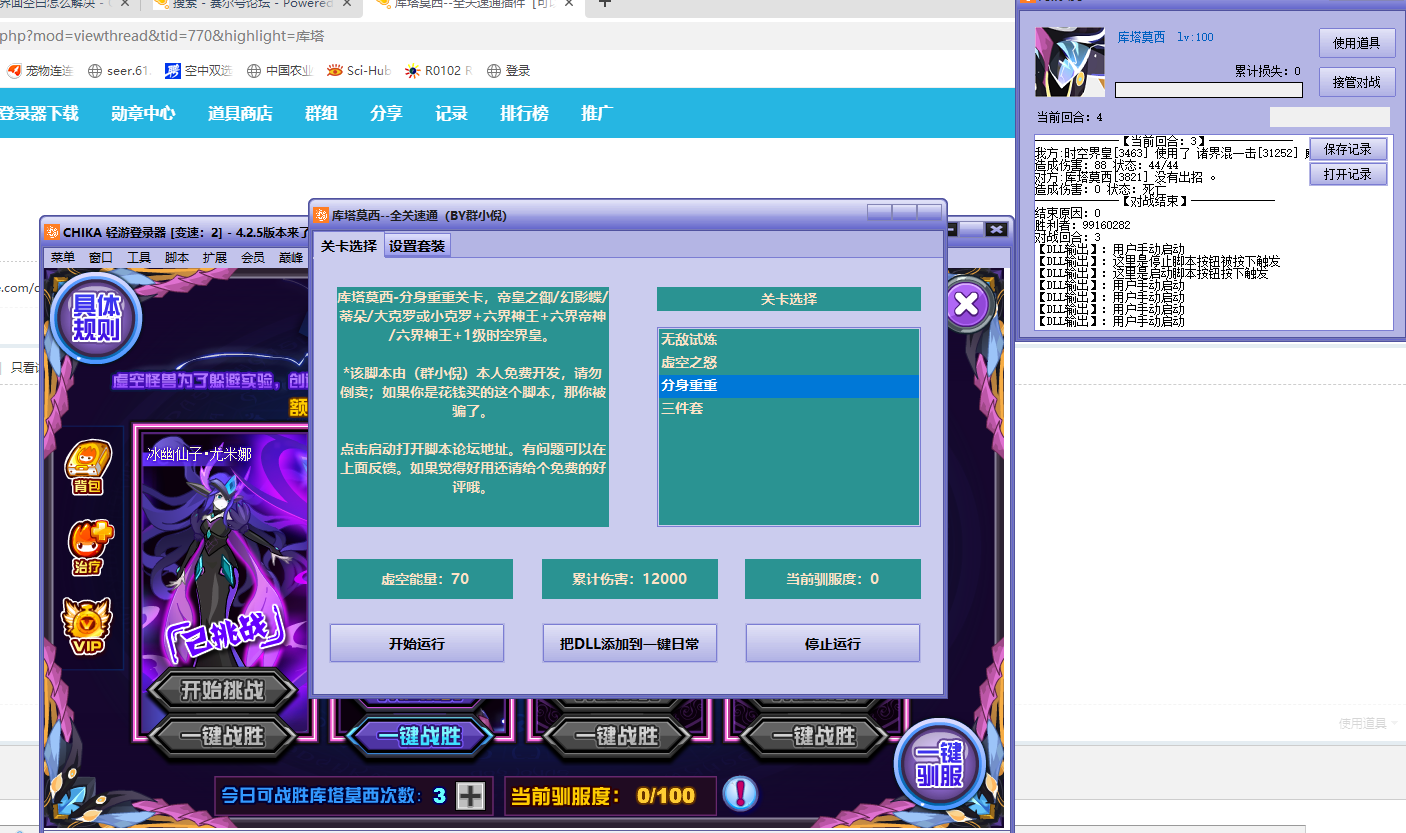1406x833 pixels.
Task: Click the HP progress bar under 累计损失
Action: [x=1209, y=90]
